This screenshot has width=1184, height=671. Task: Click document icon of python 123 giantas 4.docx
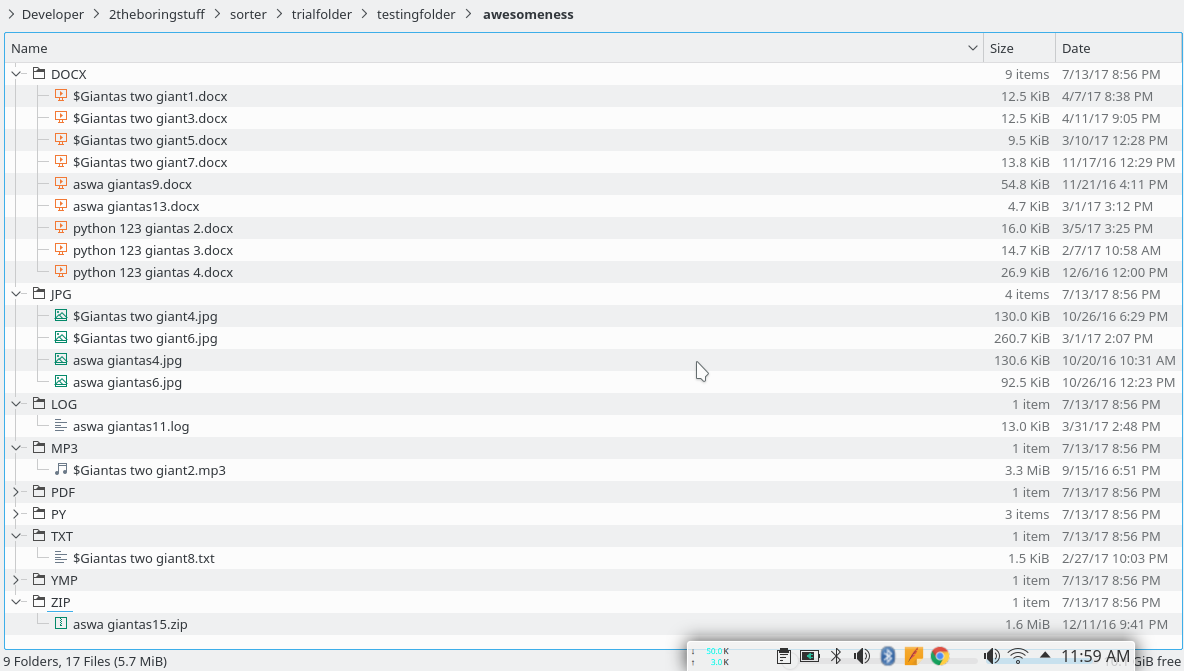(x=61, y=272)
